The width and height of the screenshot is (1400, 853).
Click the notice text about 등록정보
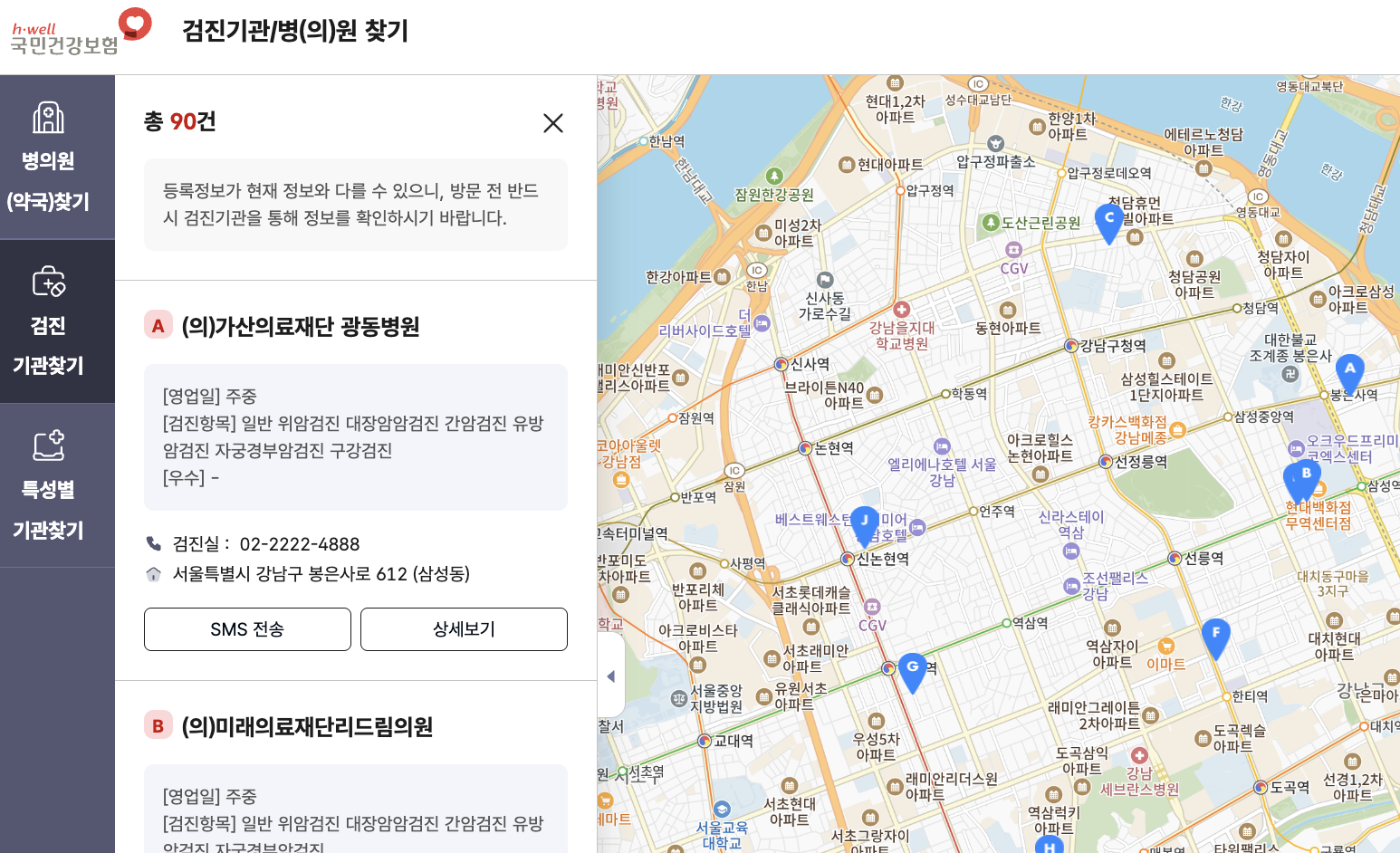point(350,205)
